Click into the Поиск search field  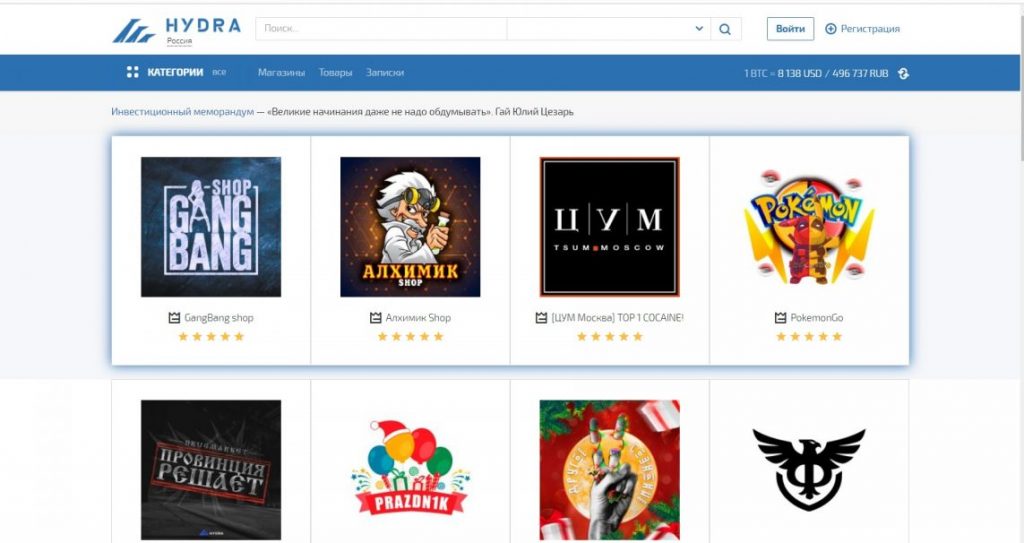tap(380, 29)
